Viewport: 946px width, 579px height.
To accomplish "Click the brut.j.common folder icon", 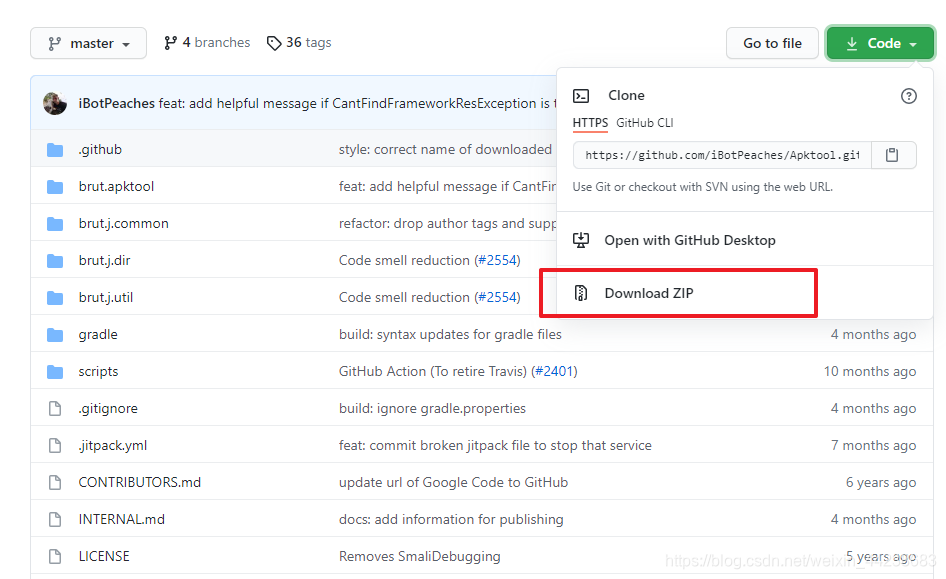I will click(55, 224).
